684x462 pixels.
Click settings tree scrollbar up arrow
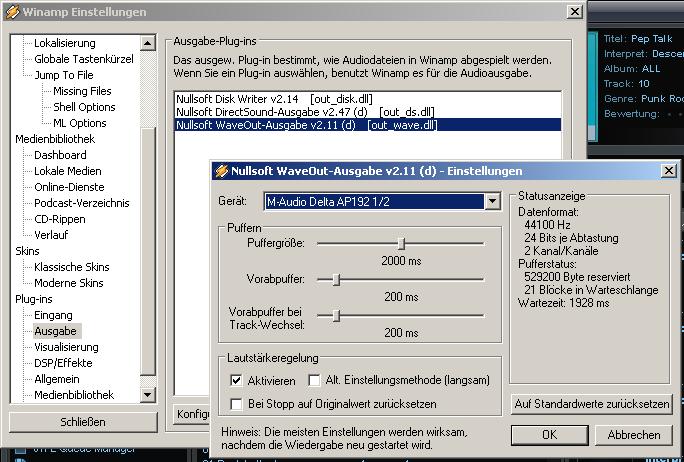(147, 43)
